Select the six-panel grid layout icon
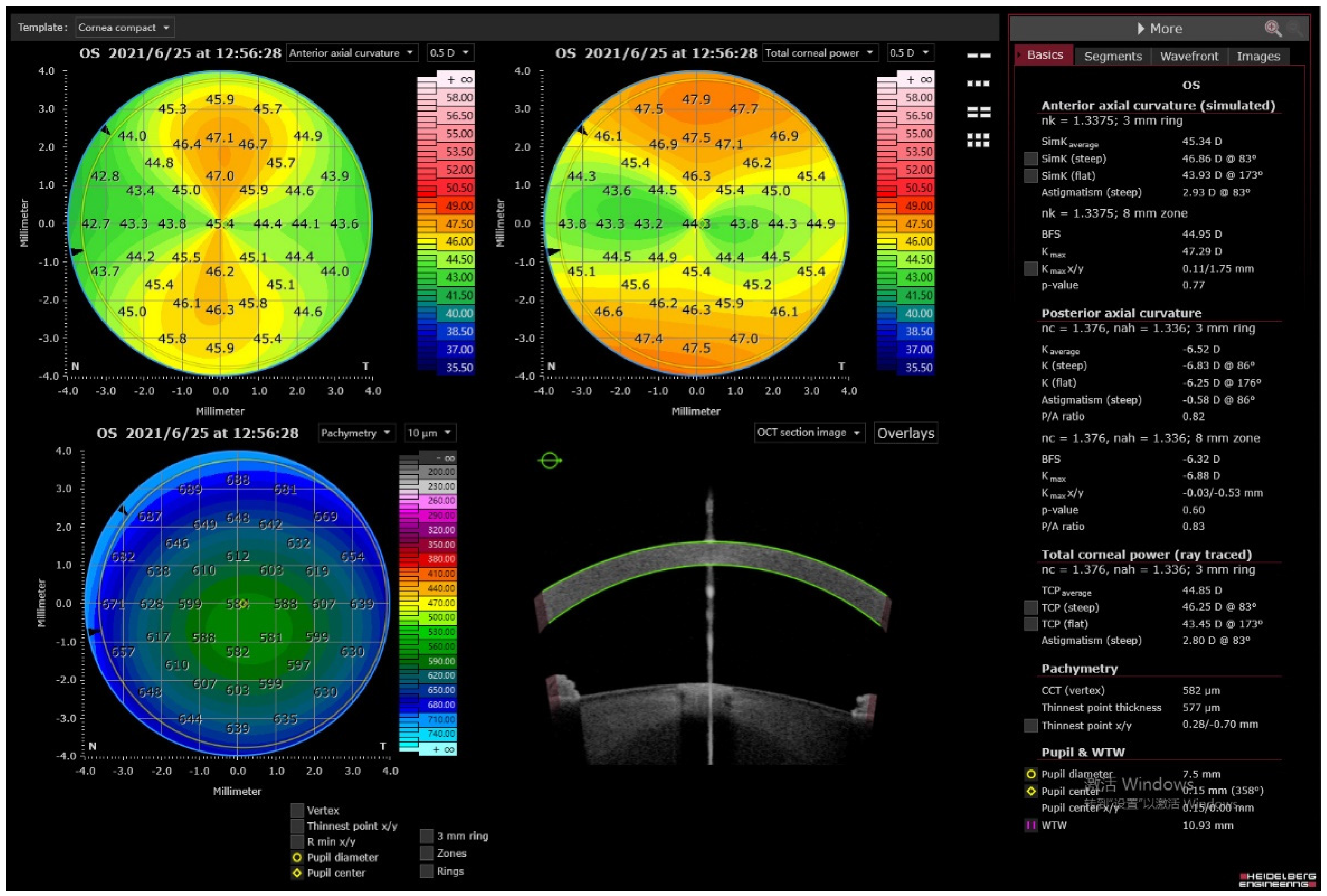 pos(978,141)
